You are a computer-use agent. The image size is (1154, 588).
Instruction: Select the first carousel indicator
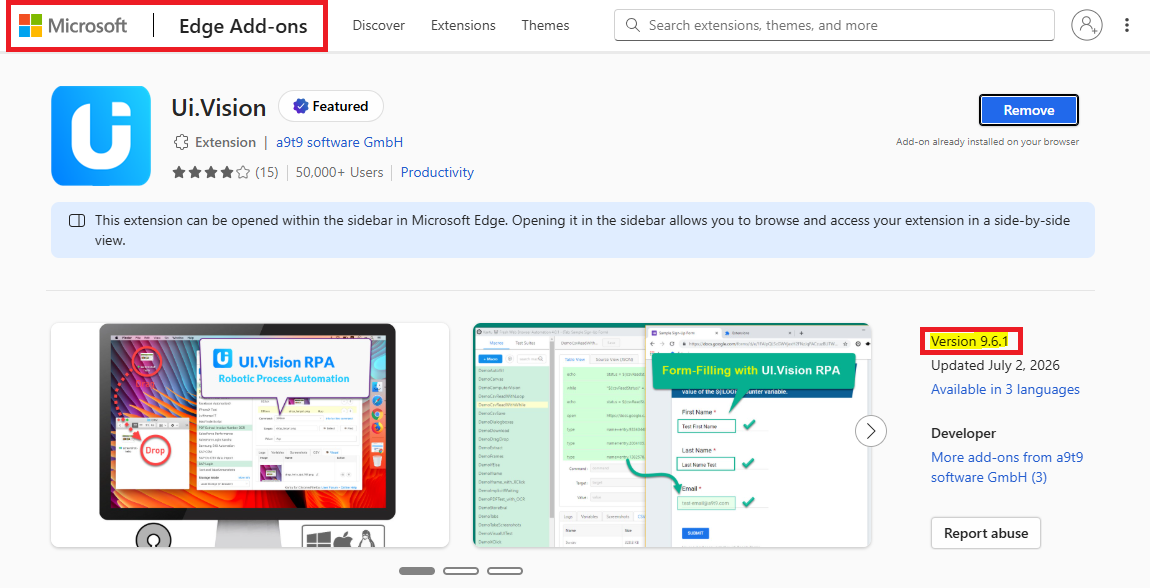pyautogui.click(x=417, y=571)
